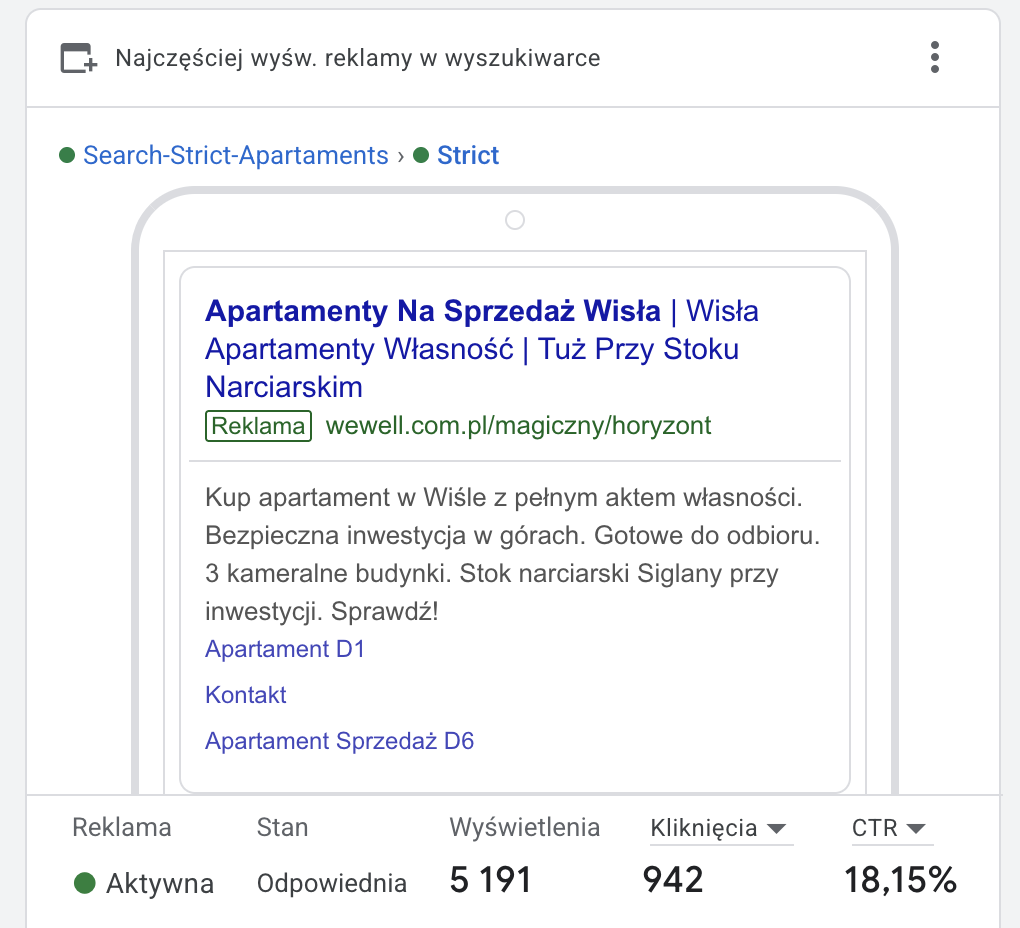The width and height of the screenshot is (1020, 928).
Task: Open the Apartament D1 sitelink
Action: click(285, 649)
